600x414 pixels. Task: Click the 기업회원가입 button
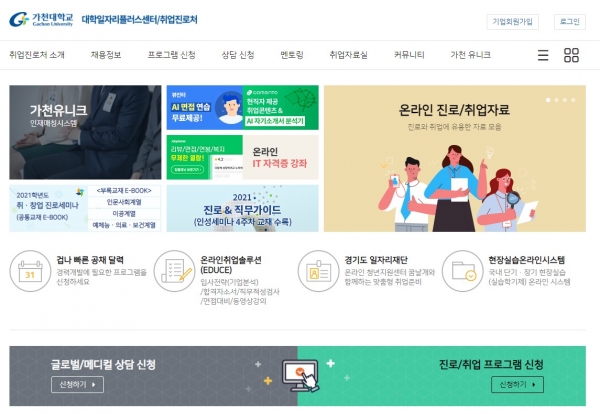point(512,21)
